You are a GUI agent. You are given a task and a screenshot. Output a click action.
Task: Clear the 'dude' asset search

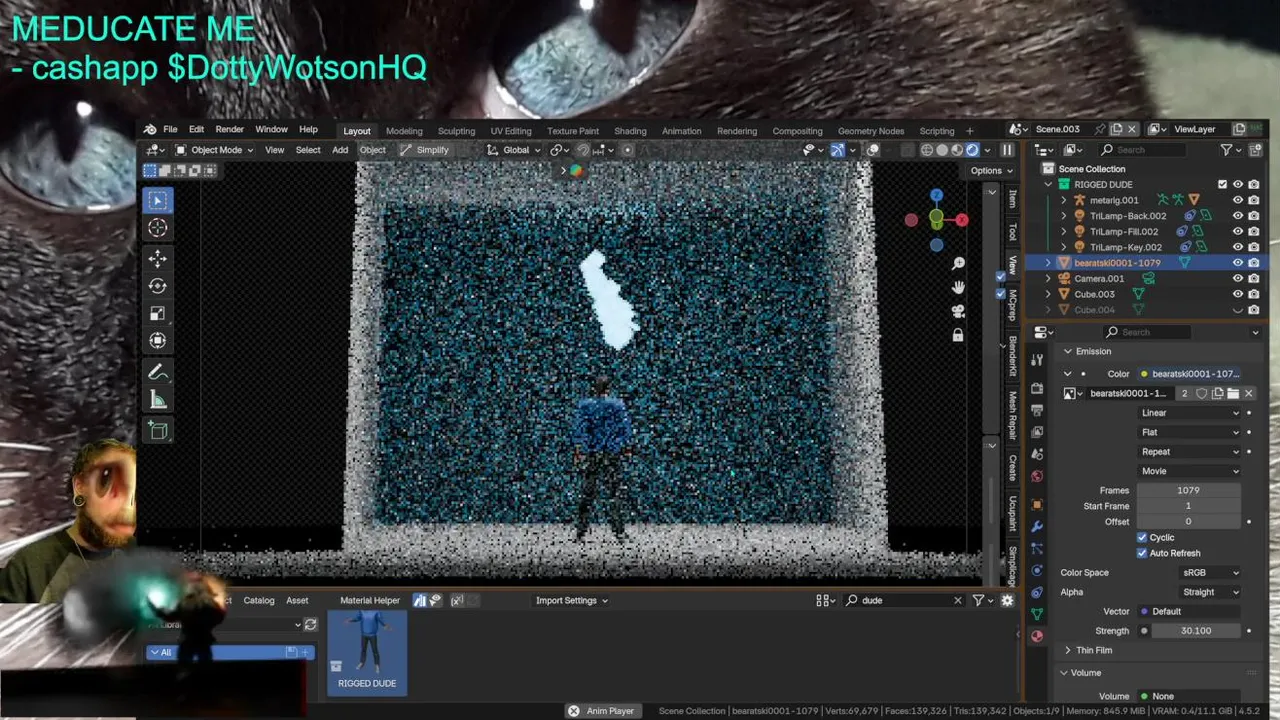click(957, 600)
